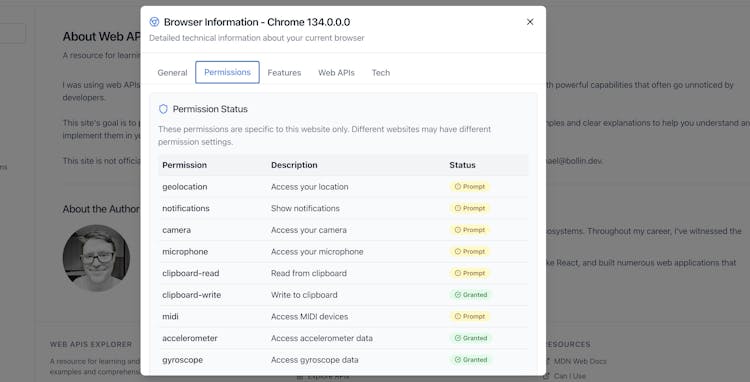750x382 pixels.
Task: Click 'Access gyroscope data' description
Action: tap(315, 360)
